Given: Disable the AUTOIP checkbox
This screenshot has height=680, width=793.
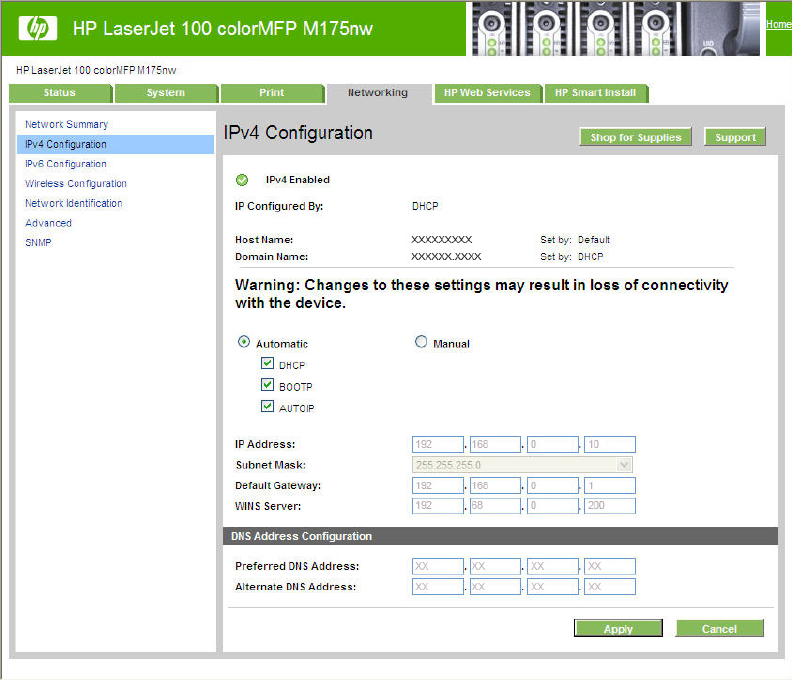Looking at the screenshot, I should (x=267, y=407).
